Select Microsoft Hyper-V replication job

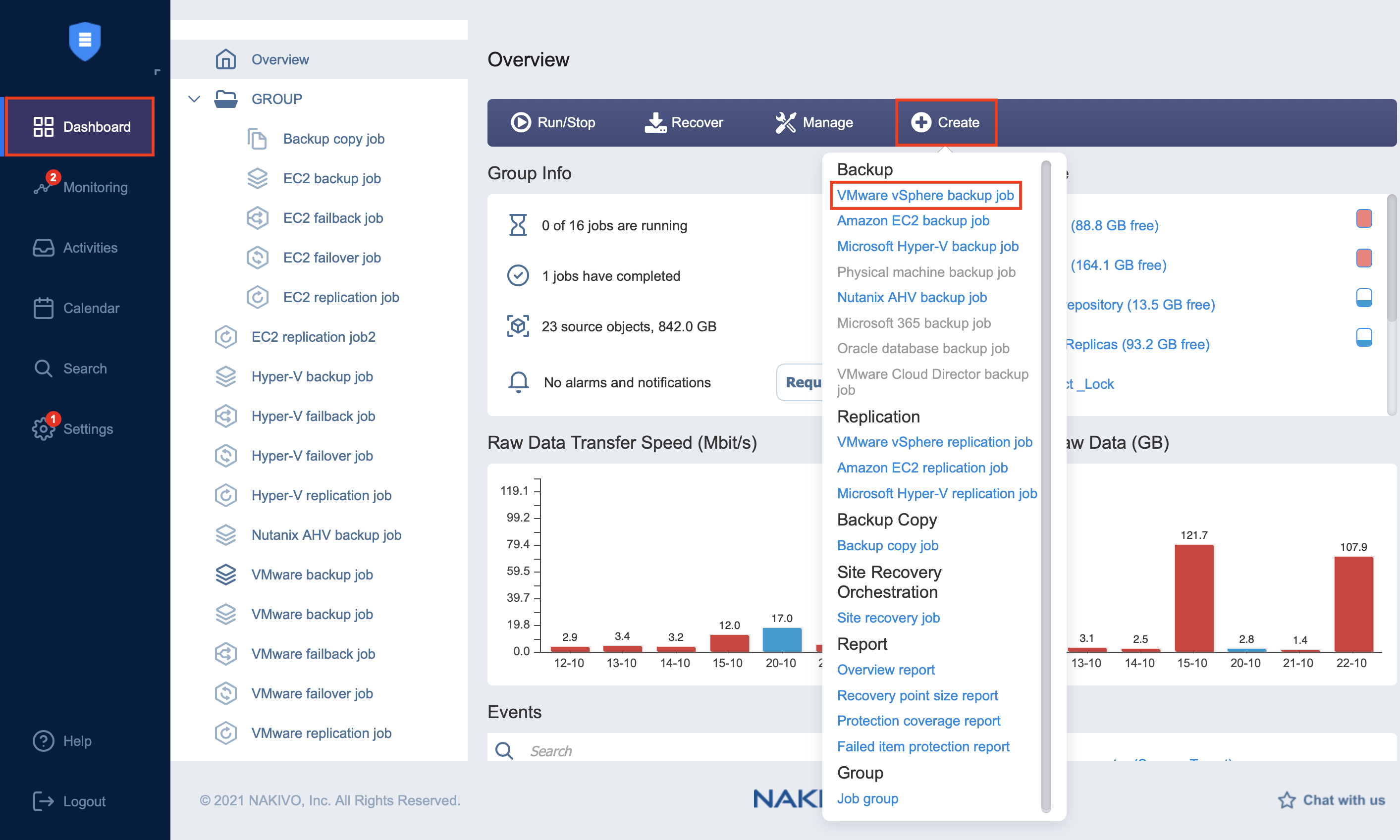936,493
